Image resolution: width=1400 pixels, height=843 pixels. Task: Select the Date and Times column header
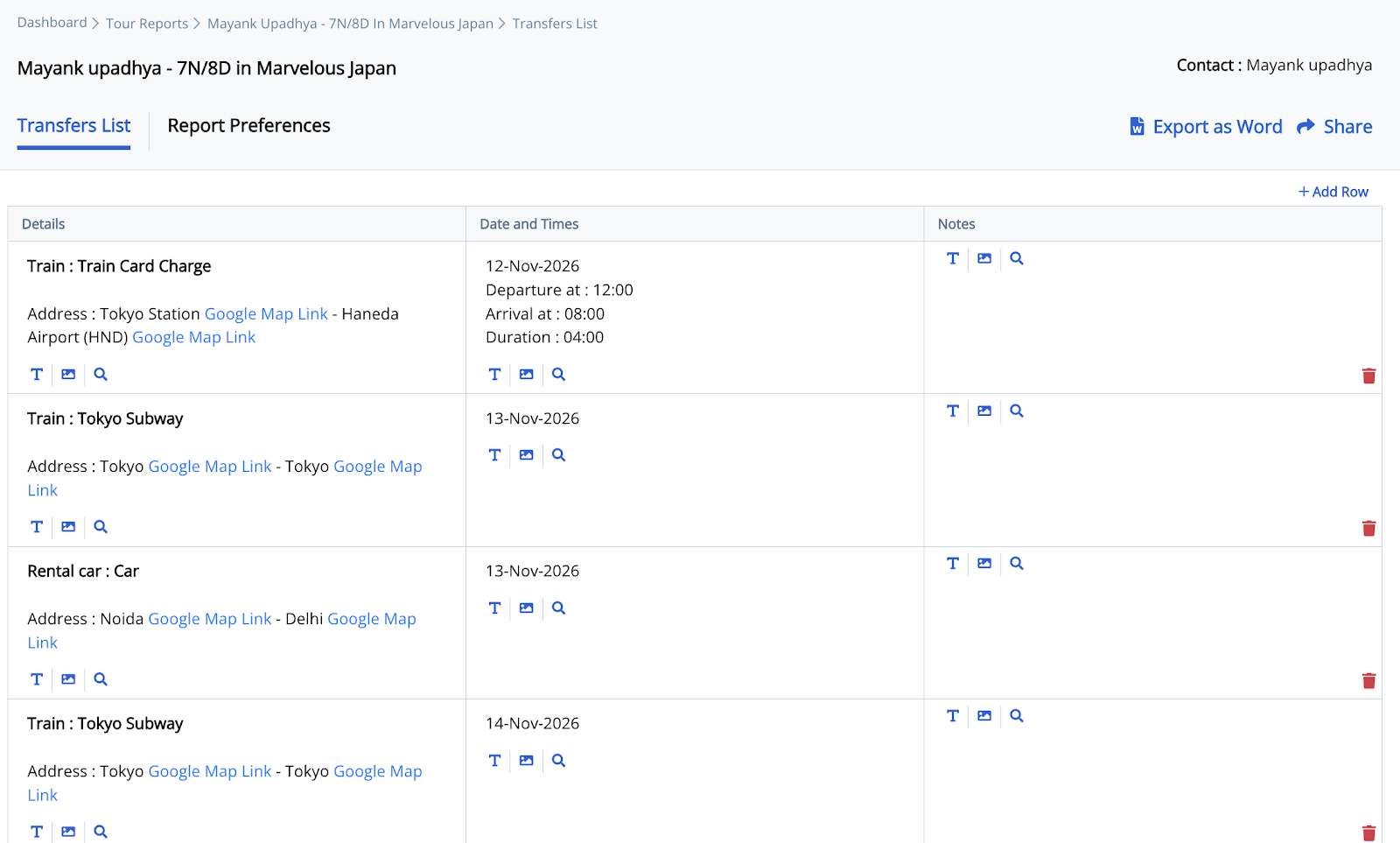529,224
